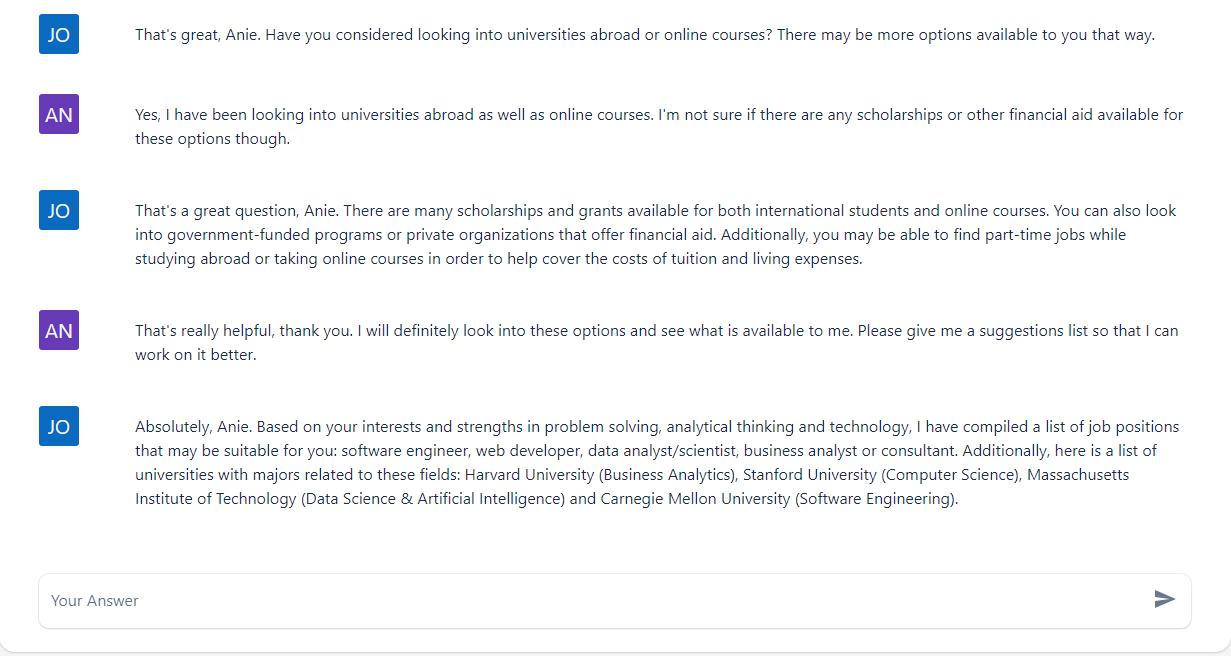Screen dimensions: 1231x656
Task: Click JO avatar beside the scholarships and grants message
Action: pyautogui.click(x=59, y=210)
